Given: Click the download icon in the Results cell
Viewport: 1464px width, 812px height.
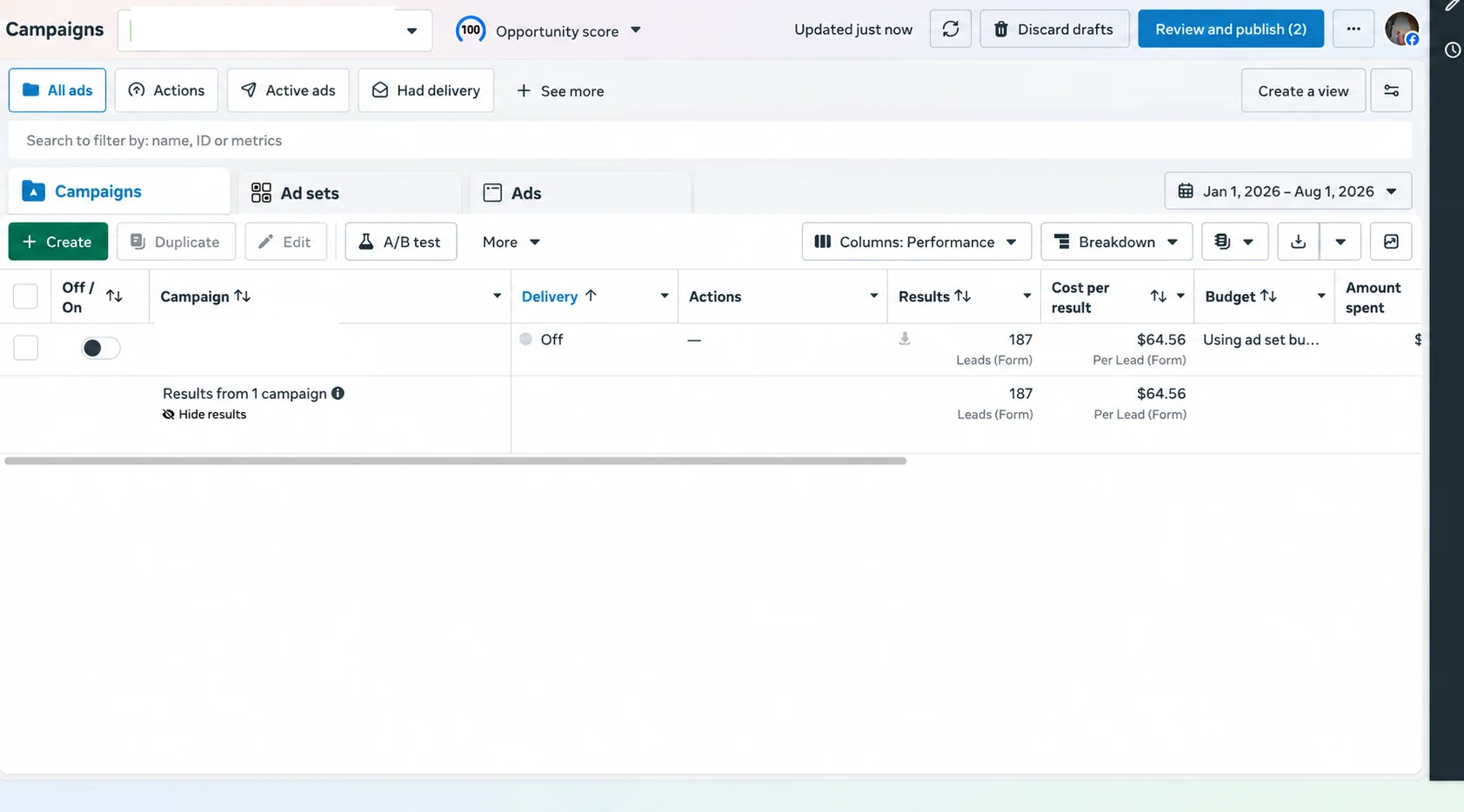Looking at the screenshot, I should pos(905,339).
